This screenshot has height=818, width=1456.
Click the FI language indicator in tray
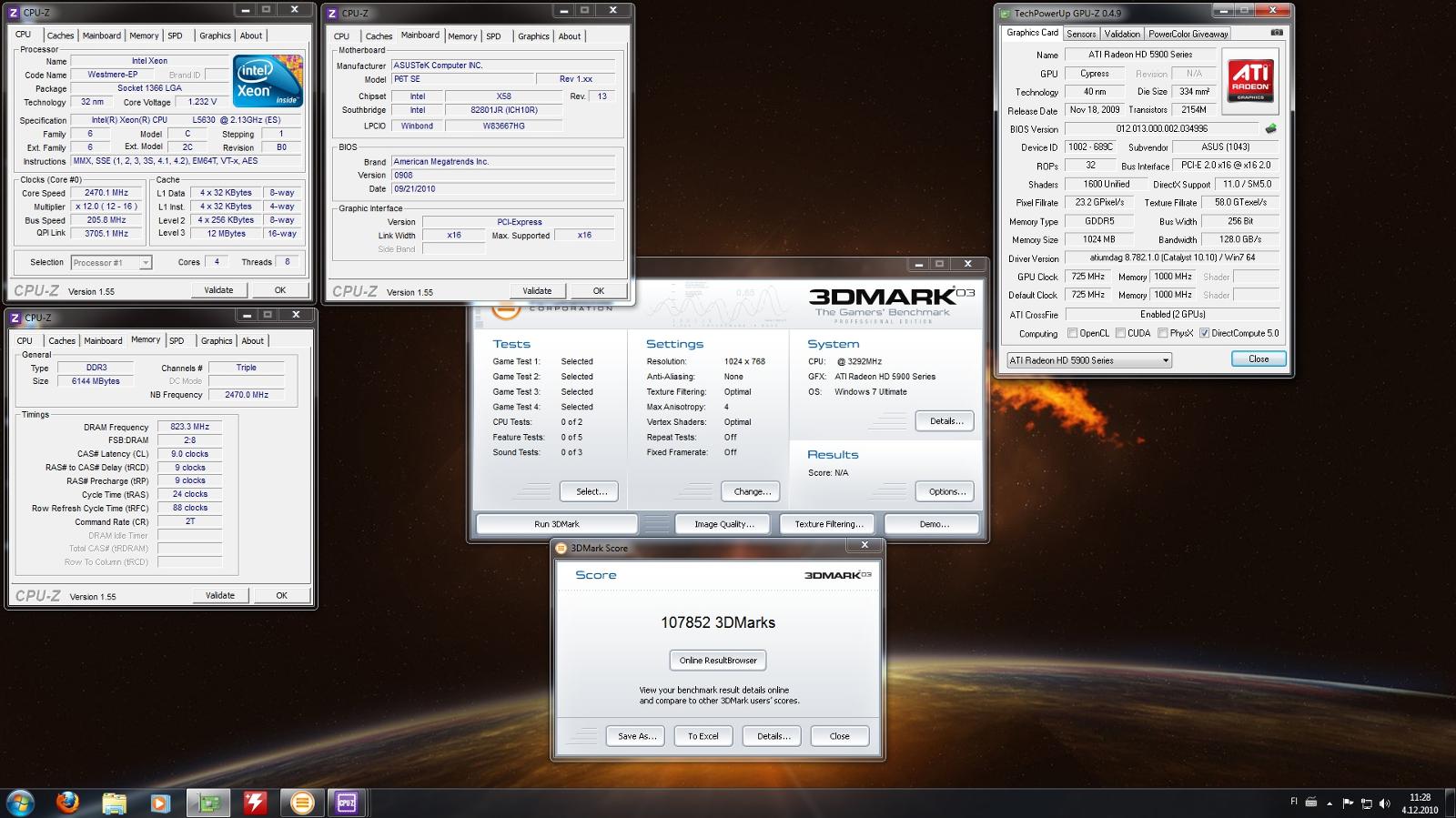[x=1294, y=802]
